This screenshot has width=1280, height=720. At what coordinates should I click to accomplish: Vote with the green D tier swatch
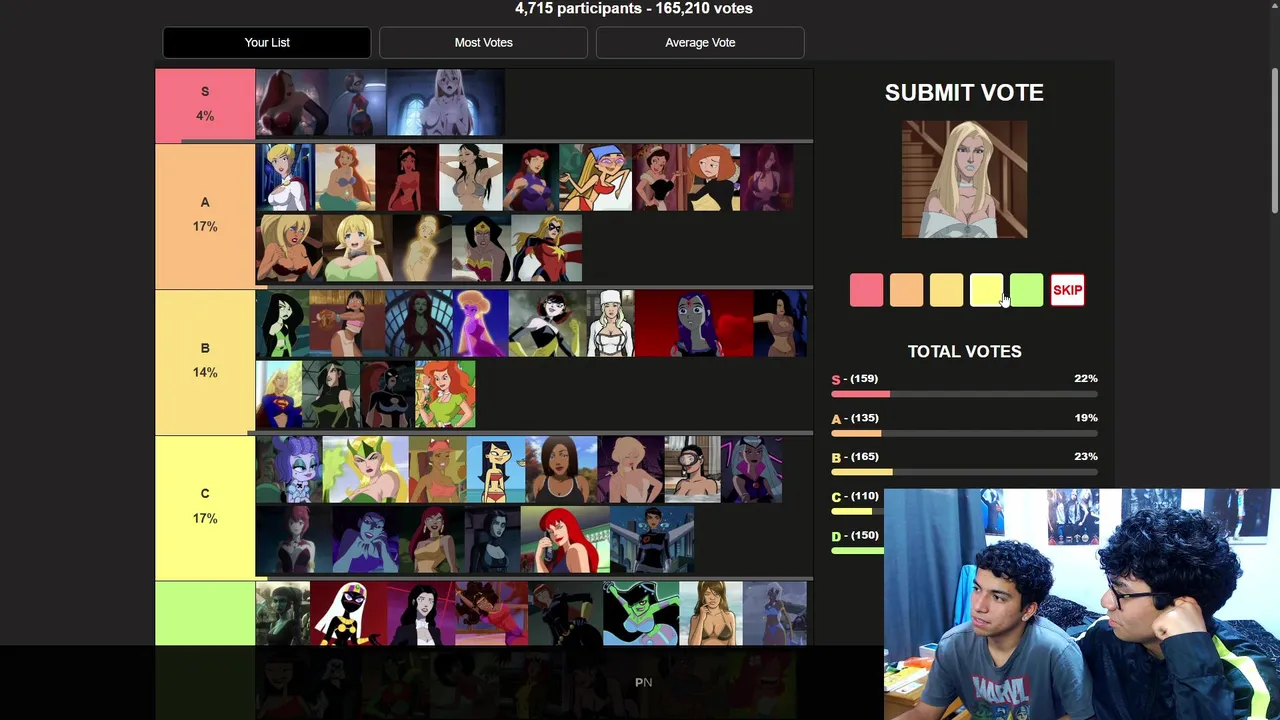click(x=1027, y=290)
